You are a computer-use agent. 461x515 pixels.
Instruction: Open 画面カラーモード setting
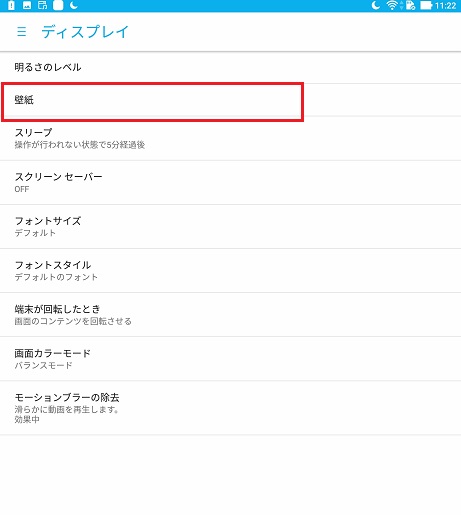pyautogui.click(x=230, y=359)
